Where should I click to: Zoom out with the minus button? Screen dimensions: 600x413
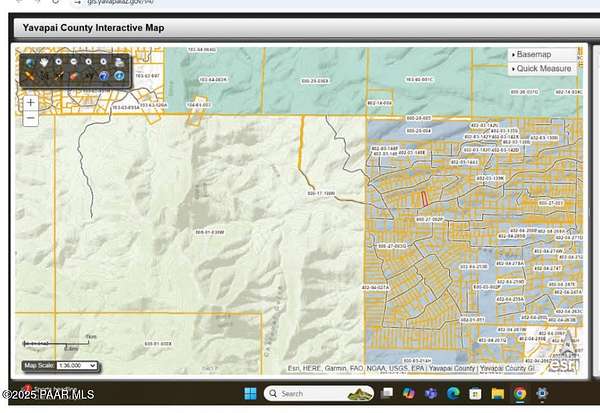(31, 118)
